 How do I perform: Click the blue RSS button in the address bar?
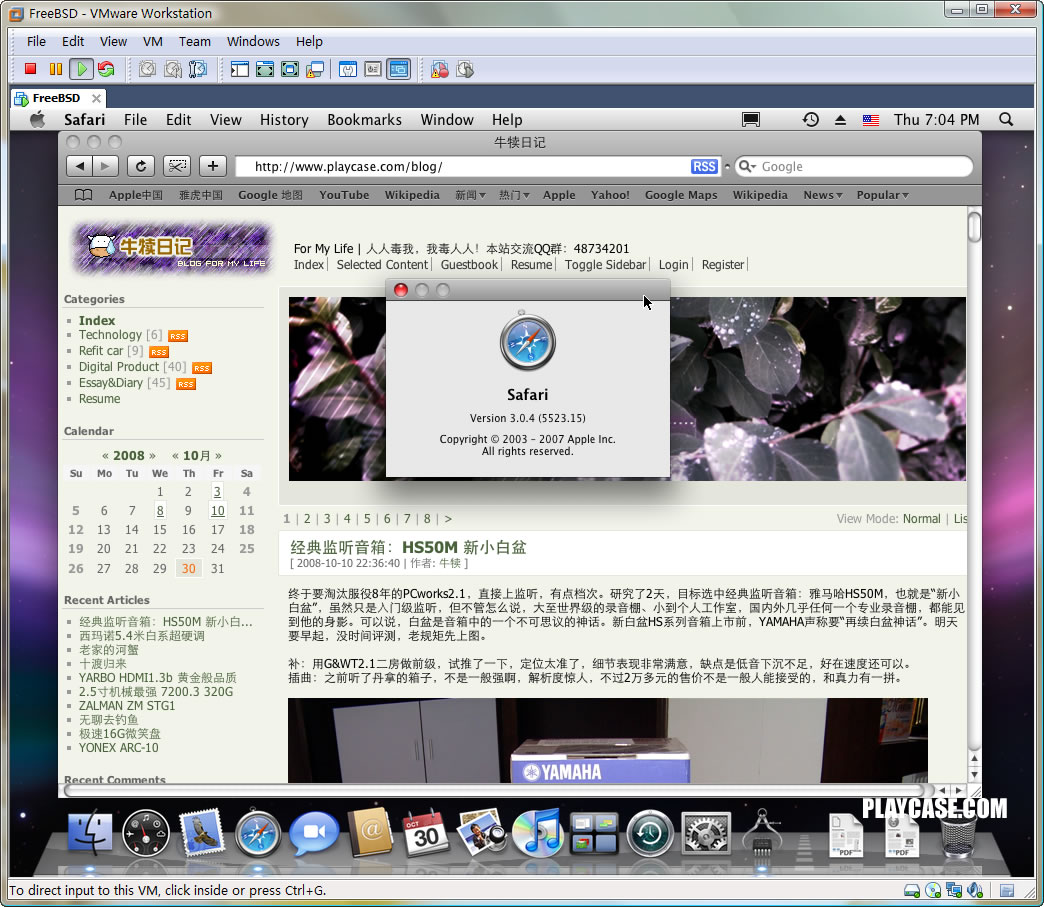704,166
